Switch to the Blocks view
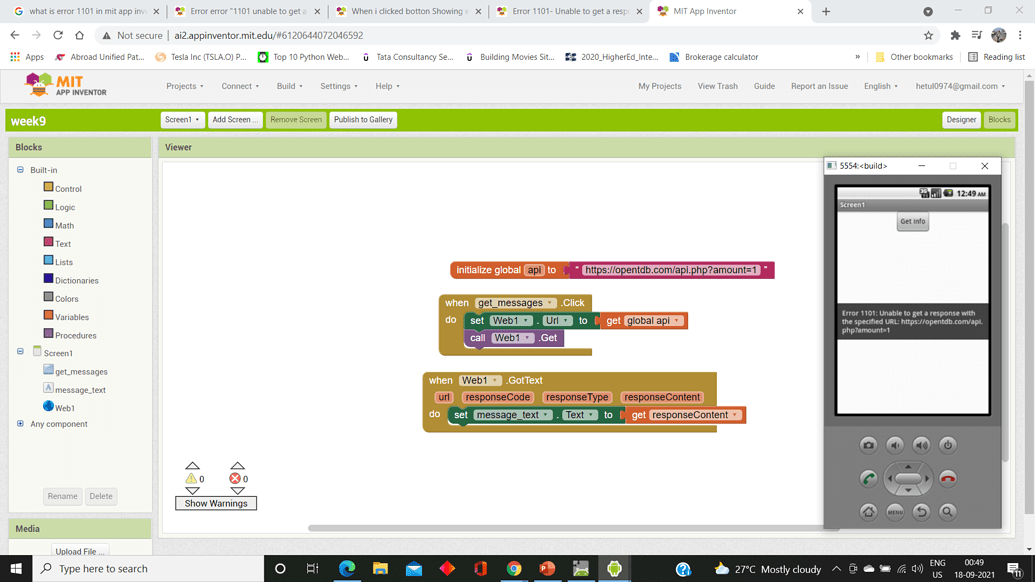Image resolution: width=1035 pixels, height=582 pixels. tap(999, 120)
